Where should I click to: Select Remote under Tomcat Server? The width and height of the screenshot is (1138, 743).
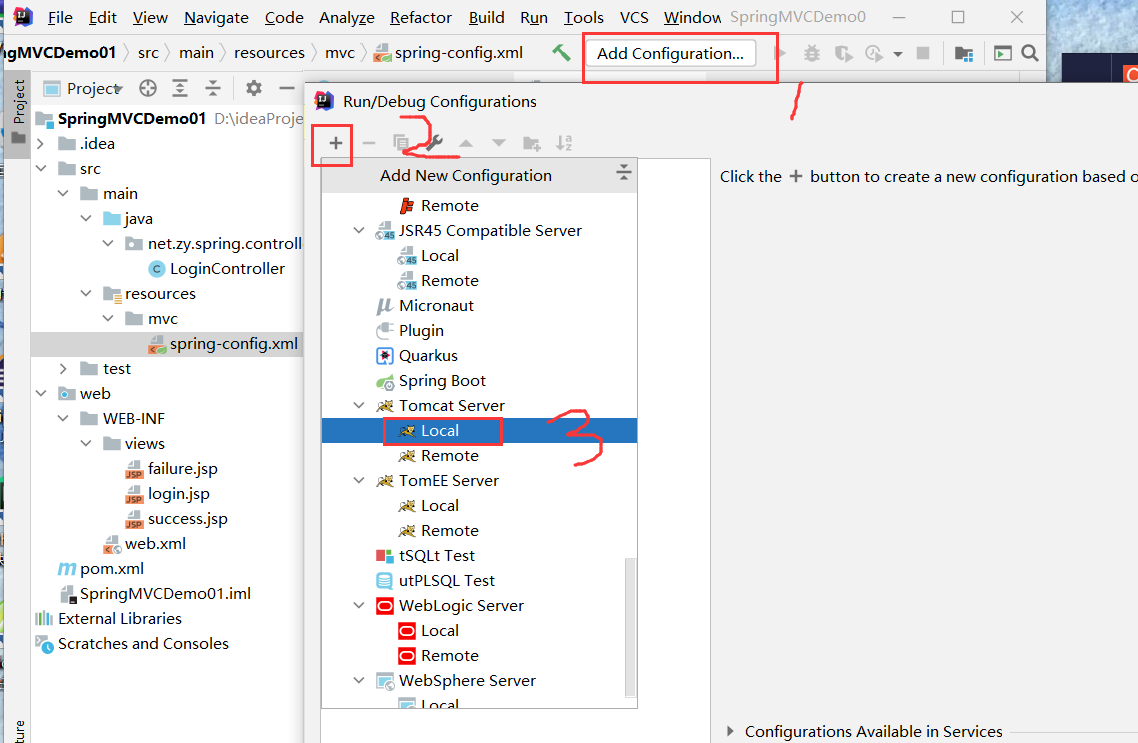(479, 456)
